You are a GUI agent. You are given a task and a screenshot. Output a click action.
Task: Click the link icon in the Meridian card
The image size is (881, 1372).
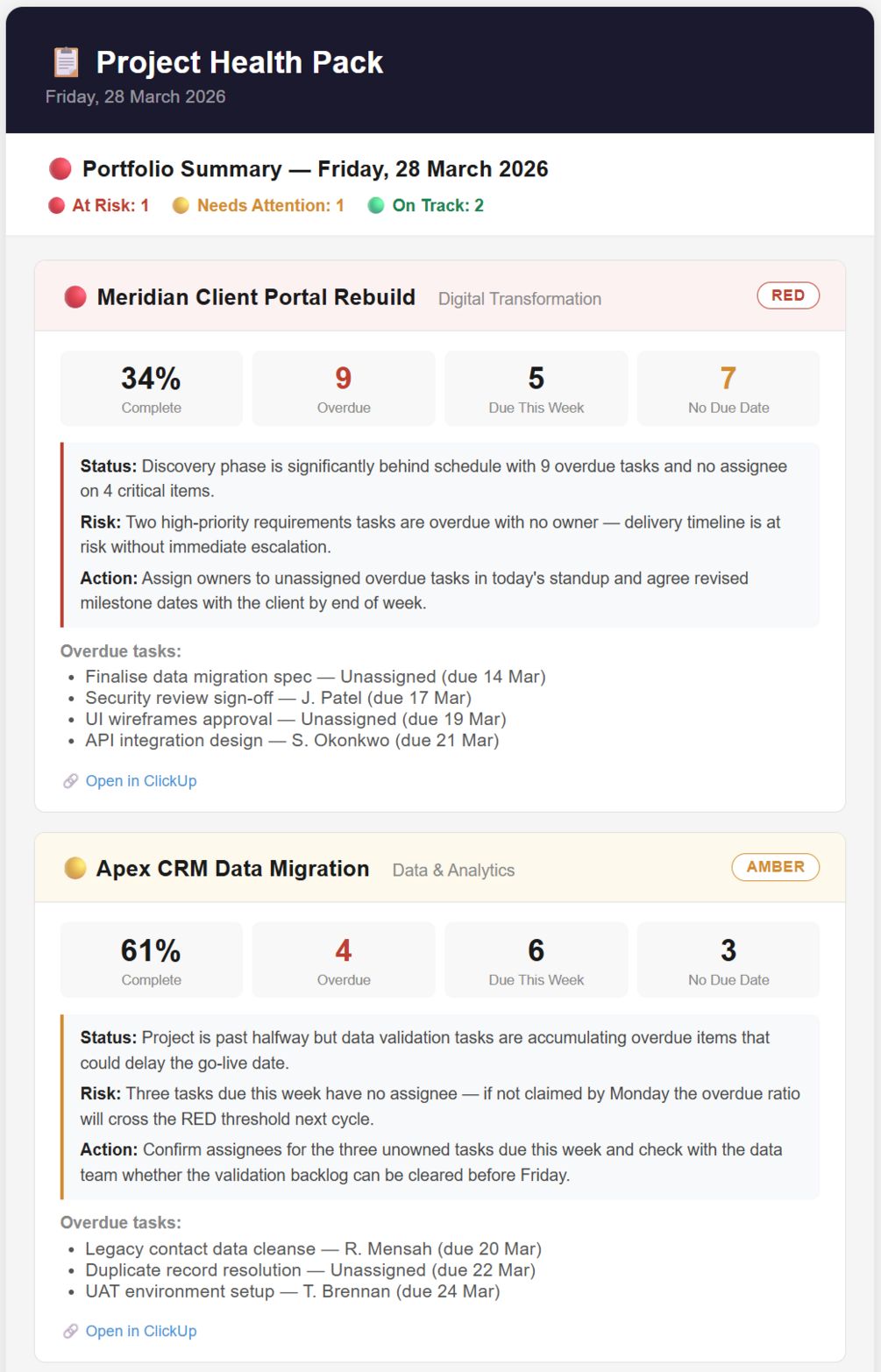(70, 781)
